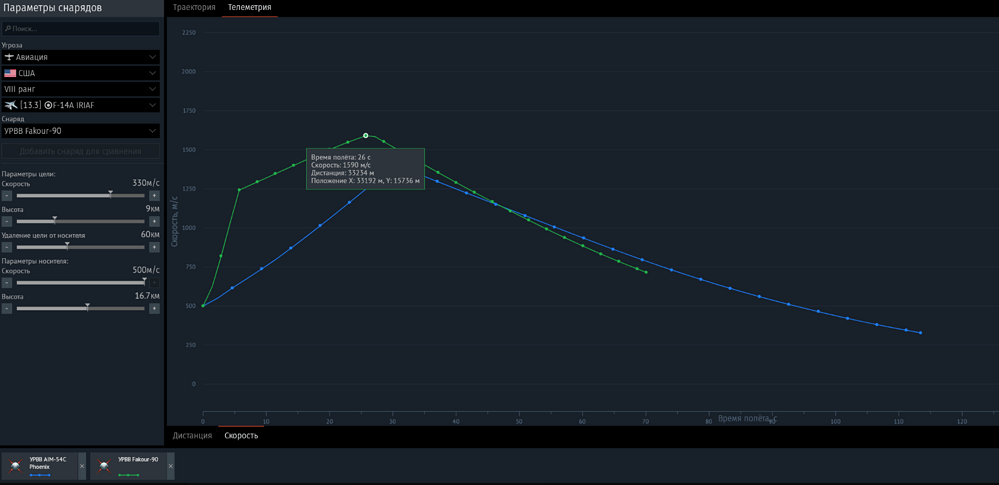Click the target speed 330 m/s slider
This screenshot has width=999, height=485.
[80, 196]
